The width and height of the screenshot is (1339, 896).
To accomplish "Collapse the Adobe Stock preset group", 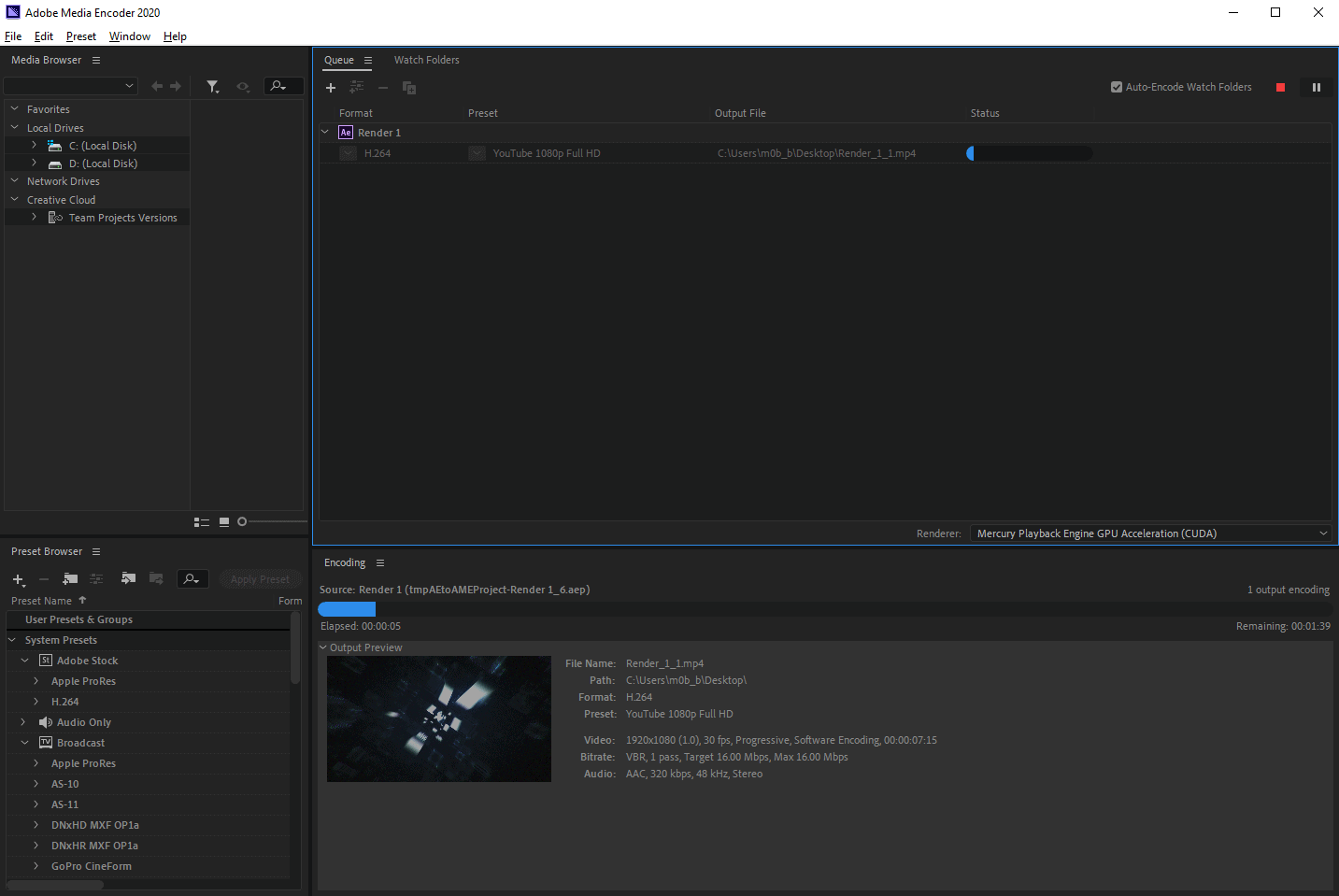I will coord(25,661).
